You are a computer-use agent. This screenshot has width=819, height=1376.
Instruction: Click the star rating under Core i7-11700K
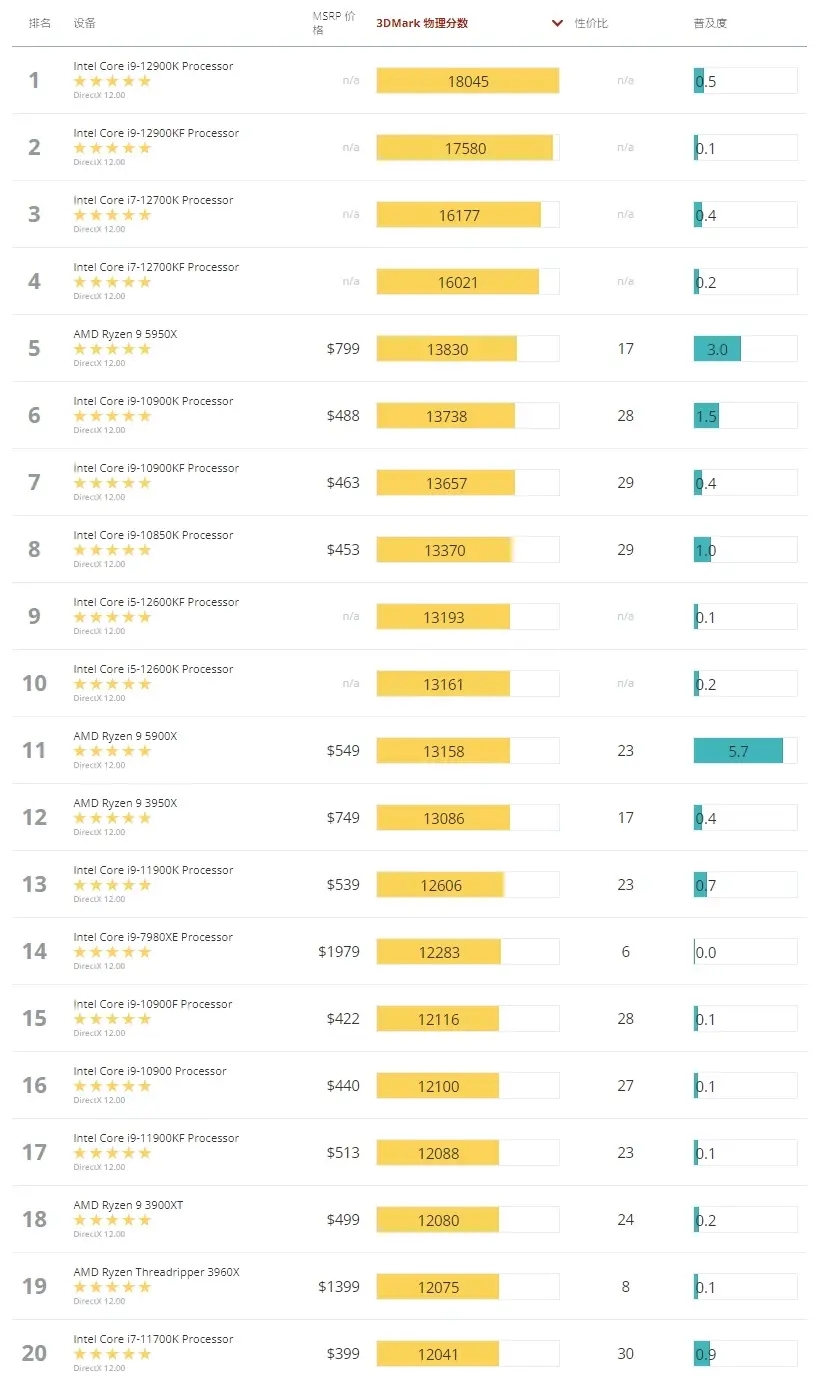point(112,1354)
